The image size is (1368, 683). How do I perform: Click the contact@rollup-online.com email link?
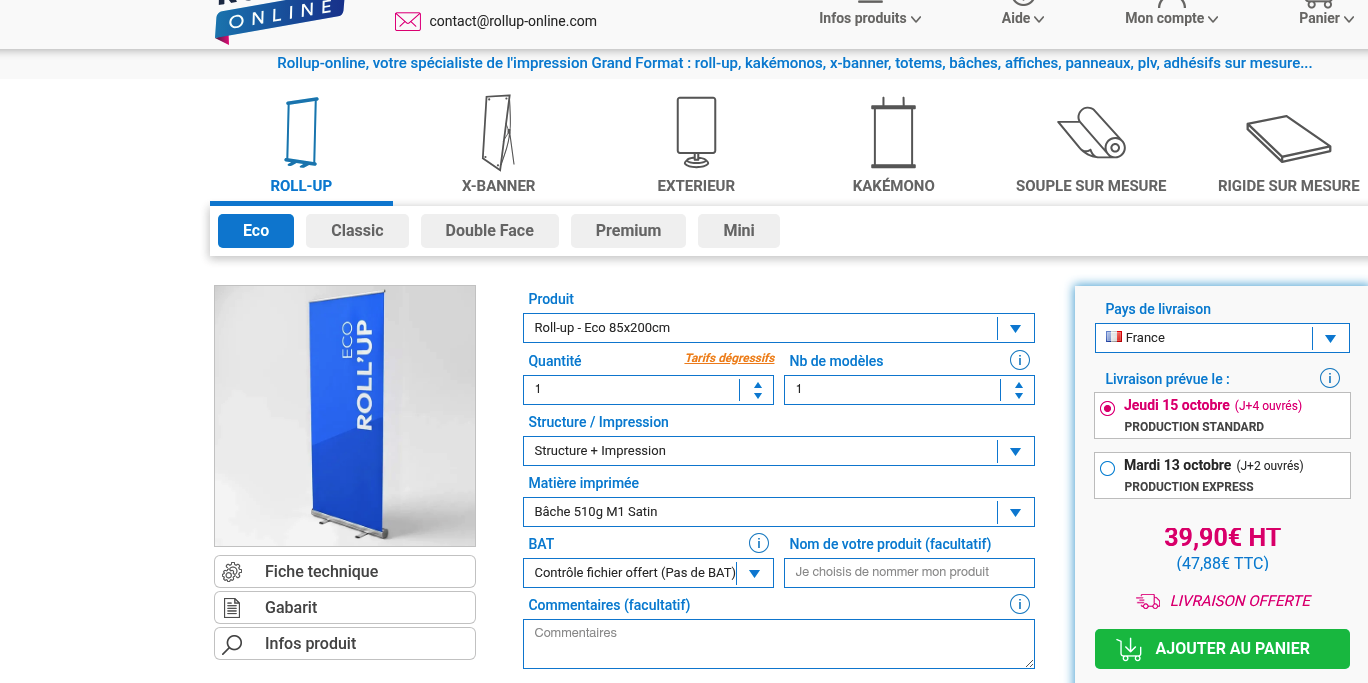tap(513, 21)
